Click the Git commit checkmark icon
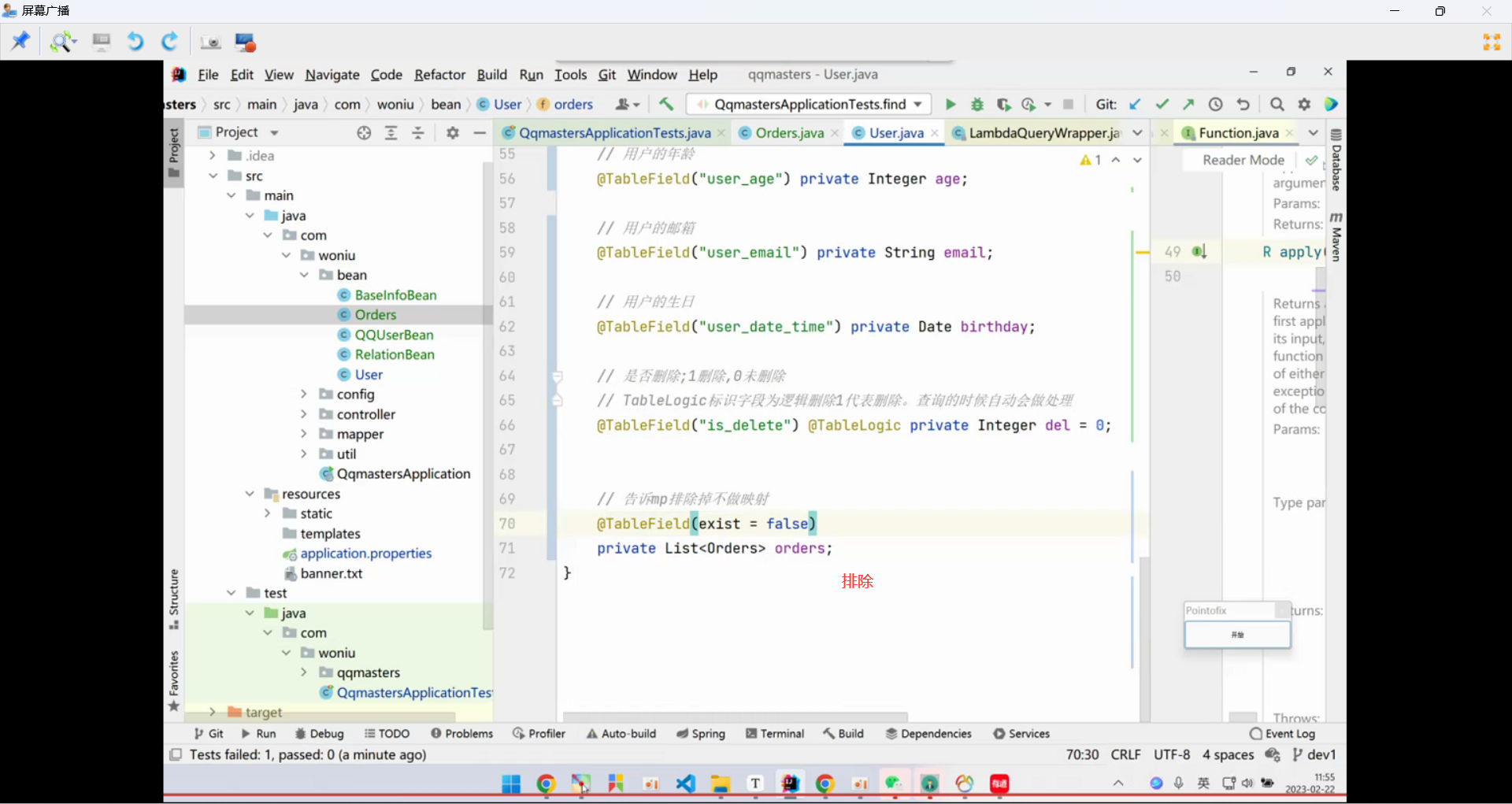 click(1162, 104)
